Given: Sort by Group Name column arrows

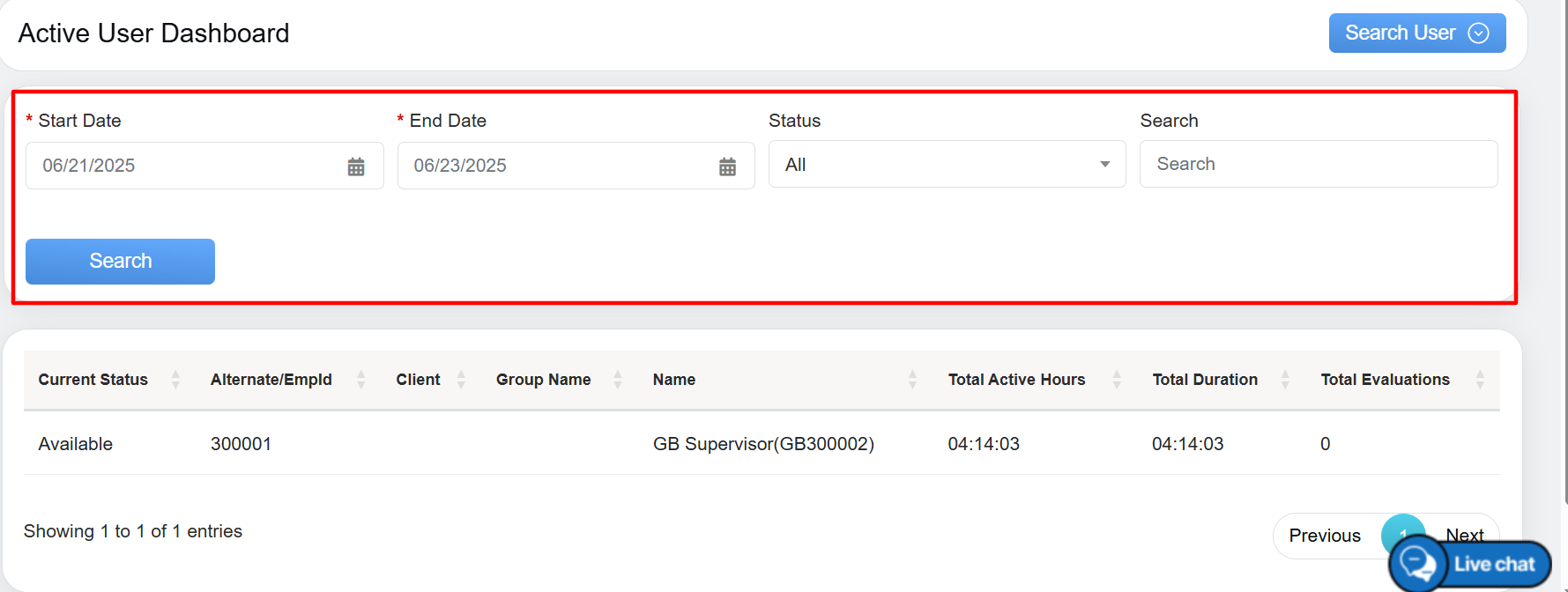Looking at the screenshot, I should 618,380.
